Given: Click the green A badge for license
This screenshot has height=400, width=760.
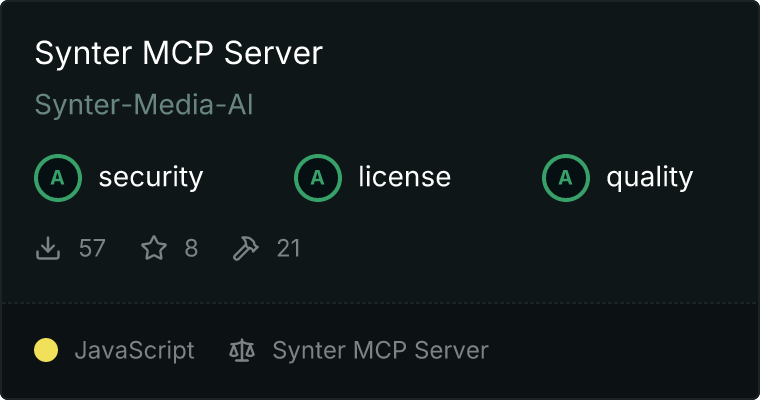Looking at the screenshot, I should pos(318,178).
